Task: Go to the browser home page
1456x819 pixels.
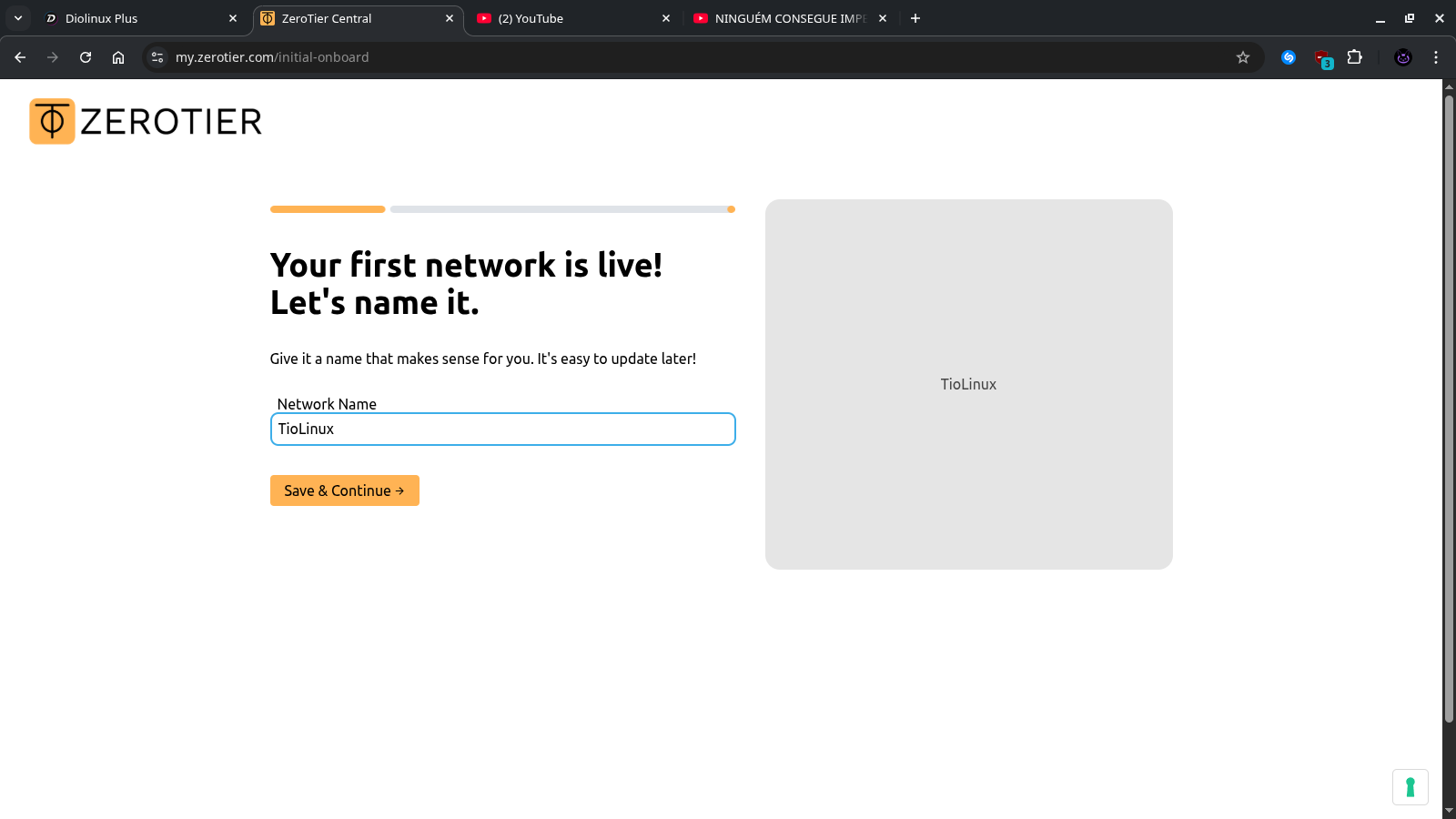Action: (x=118, y=57)
